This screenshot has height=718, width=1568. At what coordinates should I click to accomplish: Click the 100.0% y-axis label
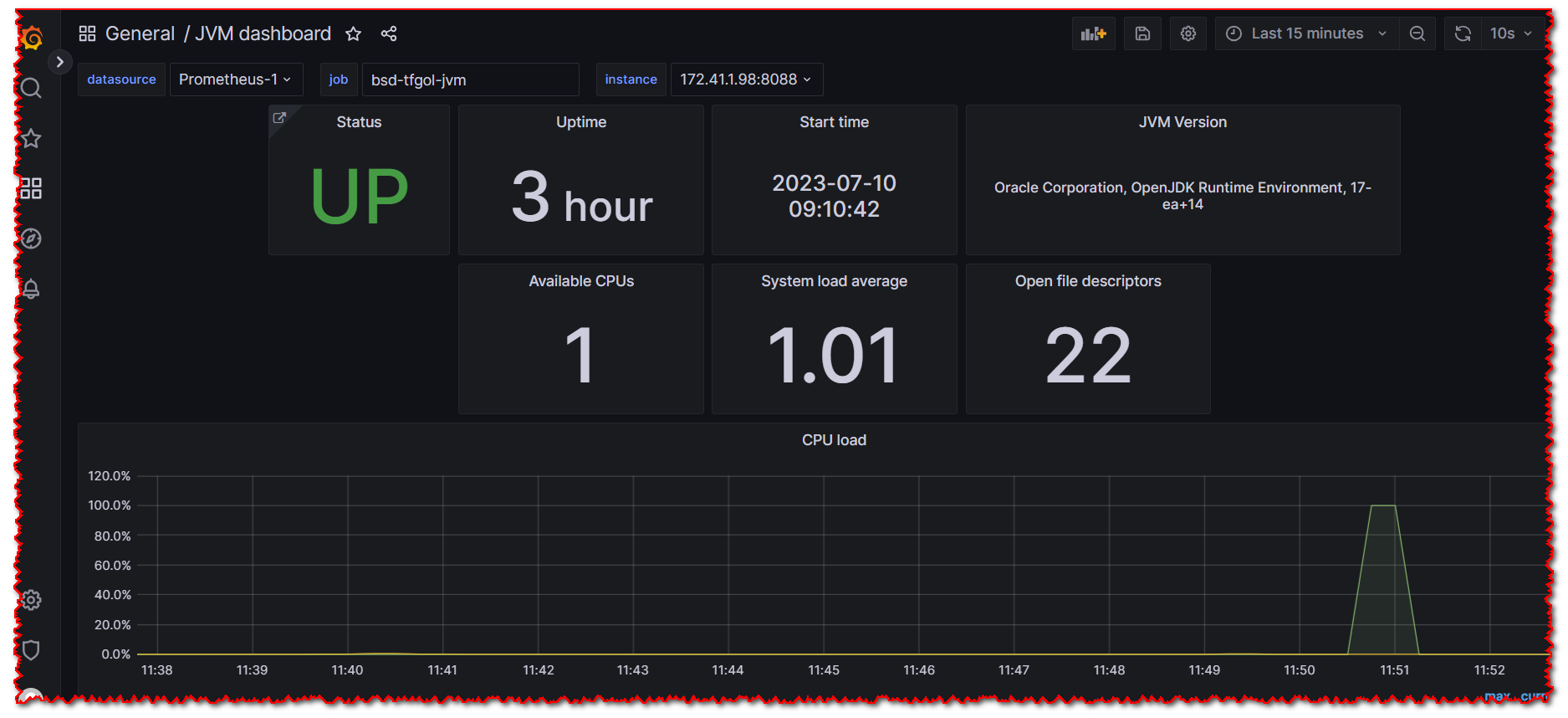pyautogui.click(x=110, y=505)
